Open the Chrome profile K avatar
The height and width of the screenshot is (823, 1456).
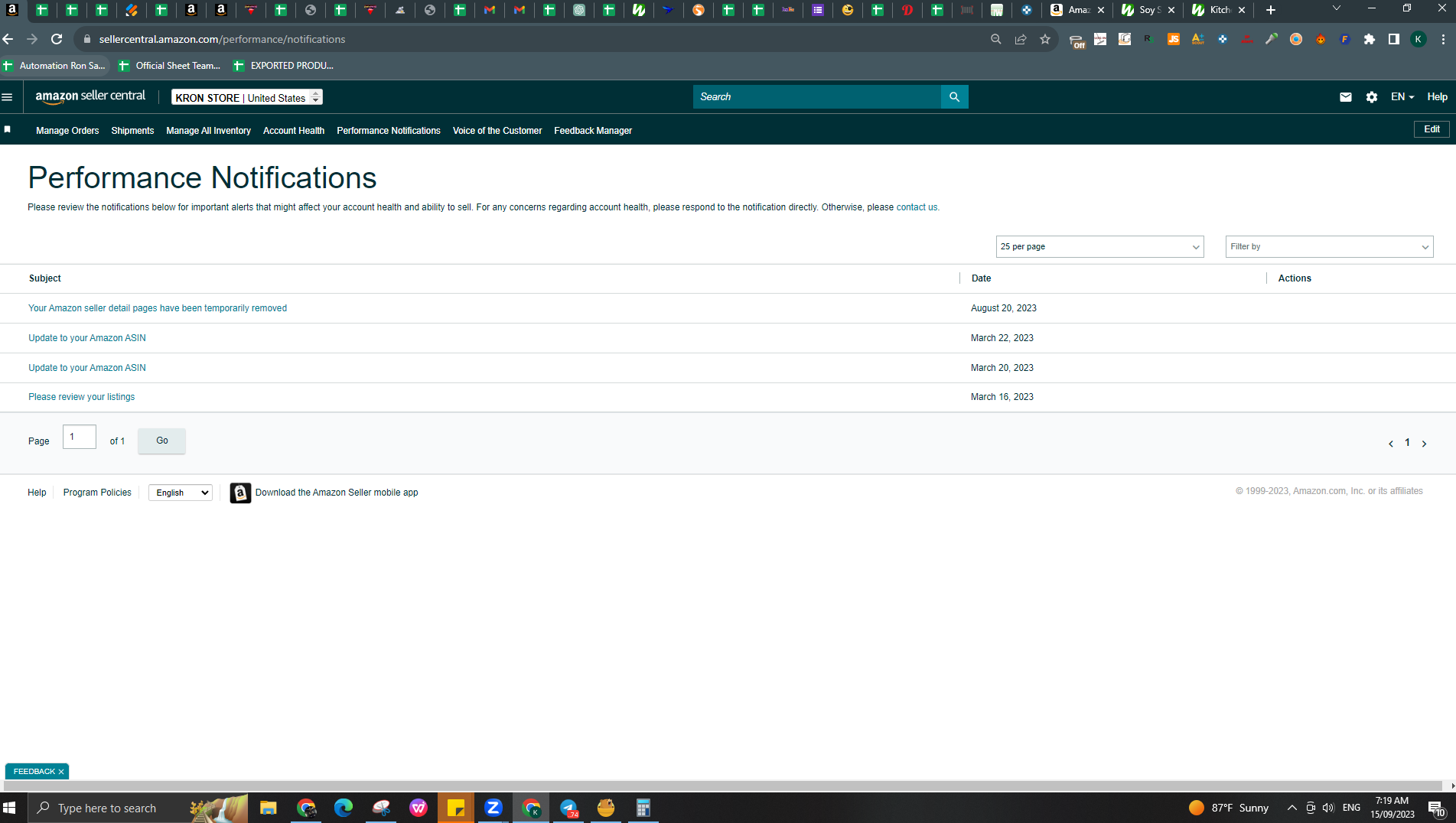point(1419,39)
